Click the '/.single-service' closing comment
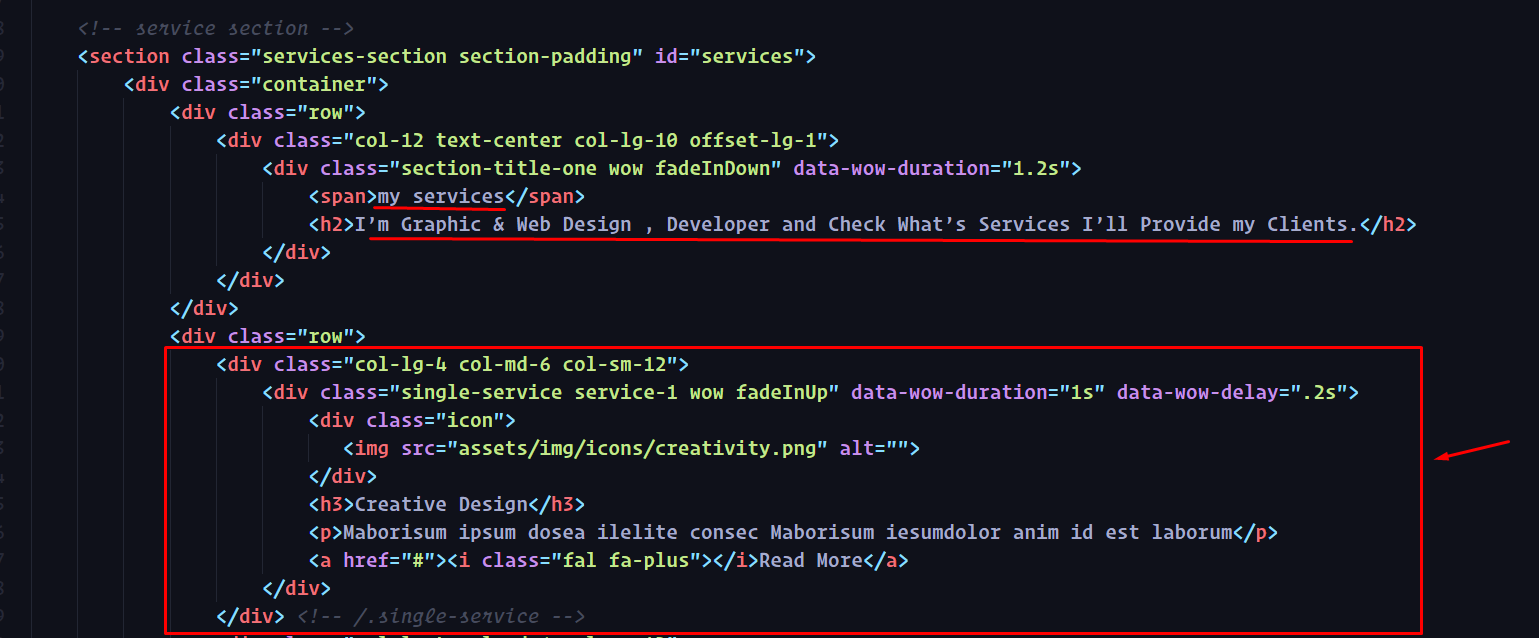 440,616
